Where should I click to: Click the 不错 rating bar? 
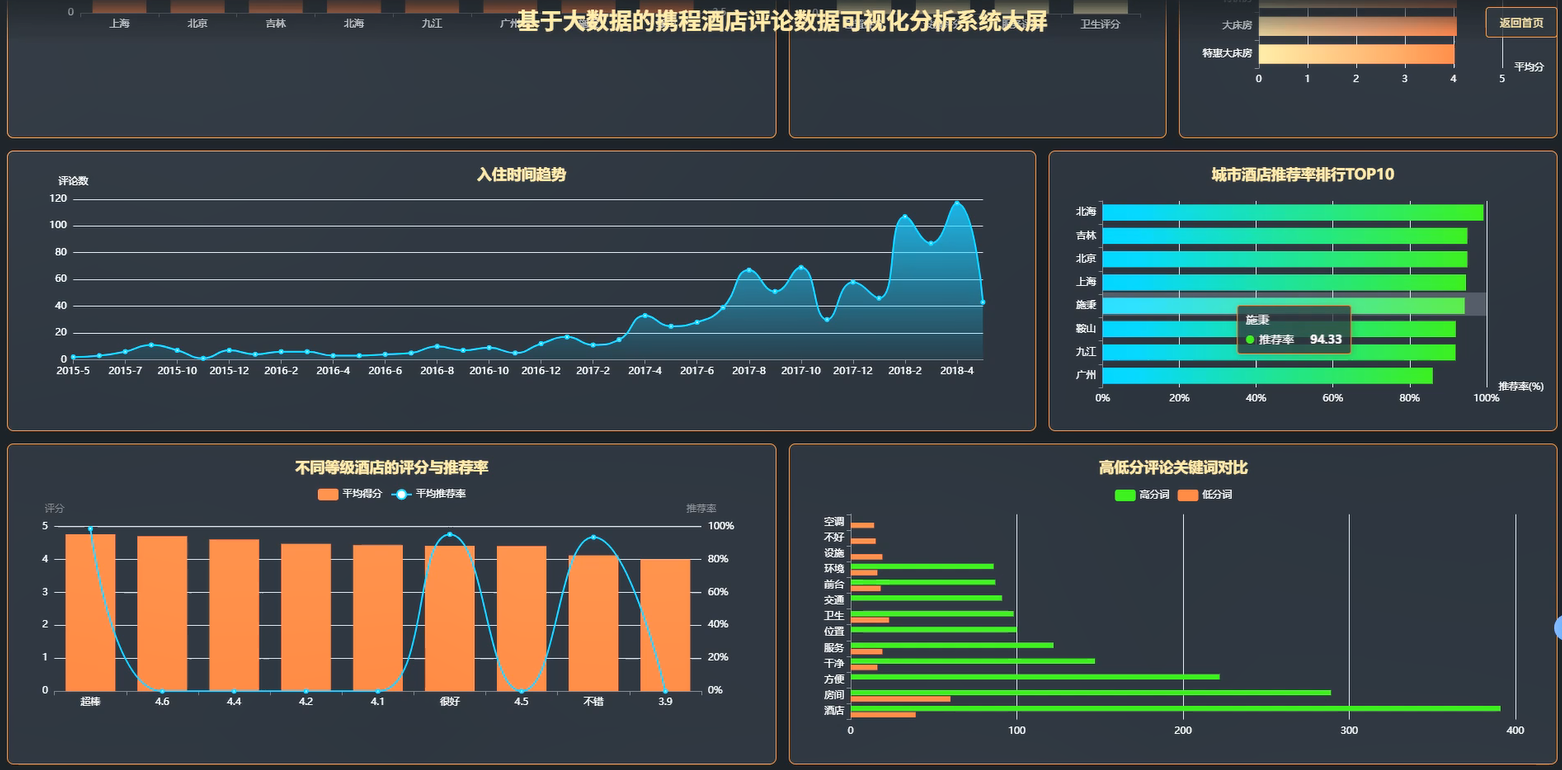pyautogui.click(x=593, y=622)
